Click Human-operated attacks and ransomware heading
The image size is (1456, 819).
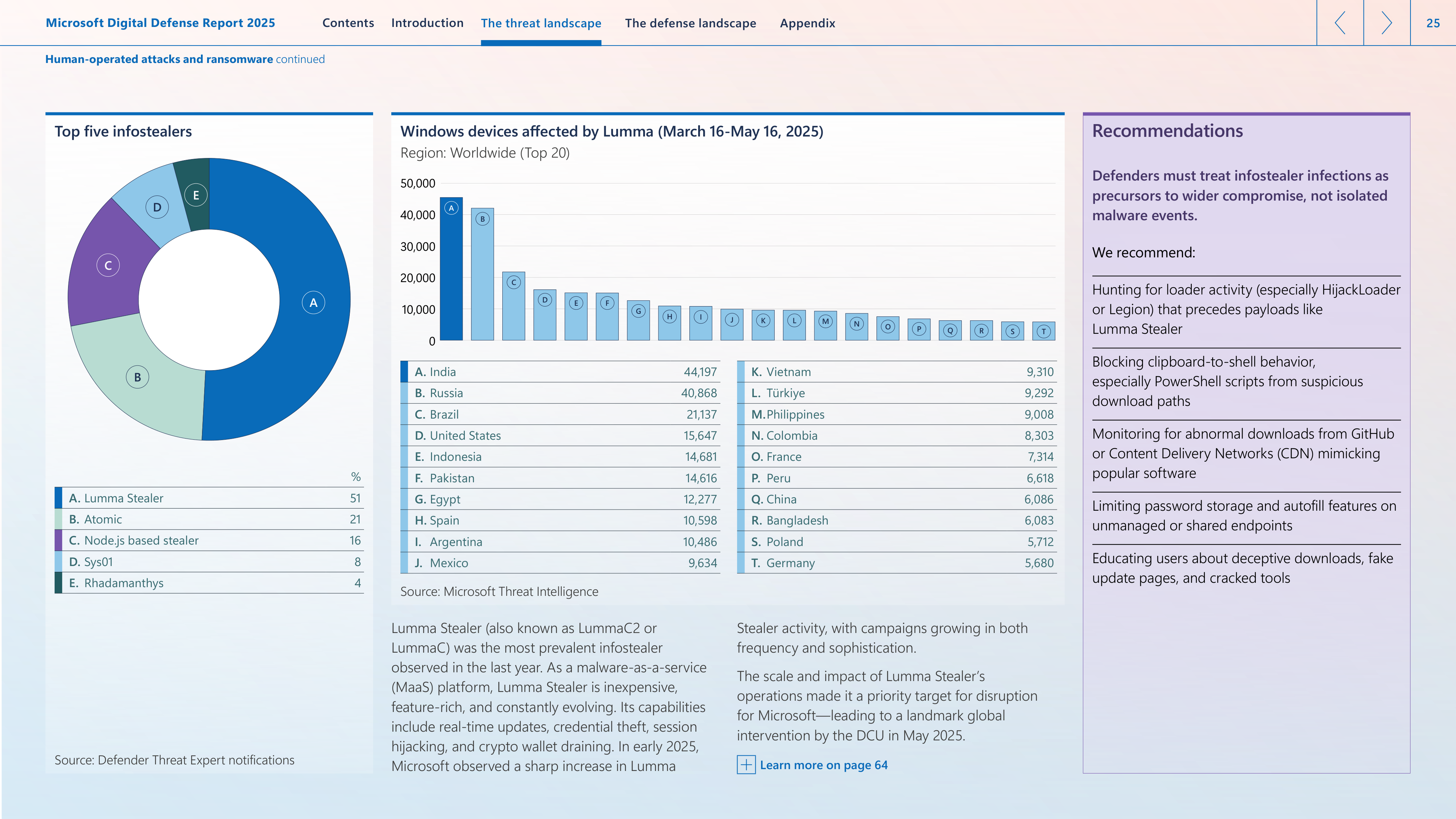pyautogui.click(x=159, y=59)
